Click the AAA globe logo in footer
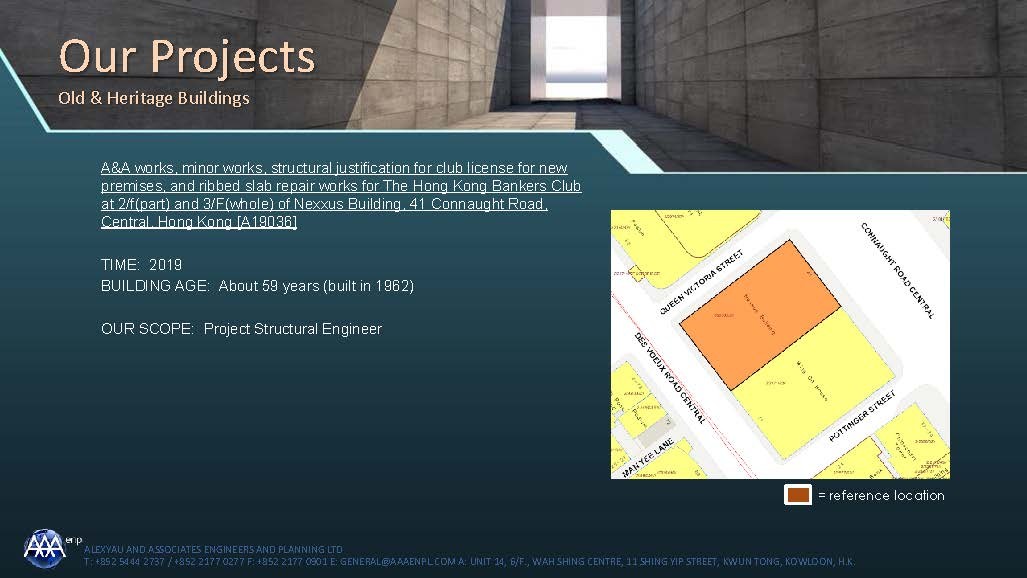The height and width of the screenshot is (578, 1027). tap(44, 547)
